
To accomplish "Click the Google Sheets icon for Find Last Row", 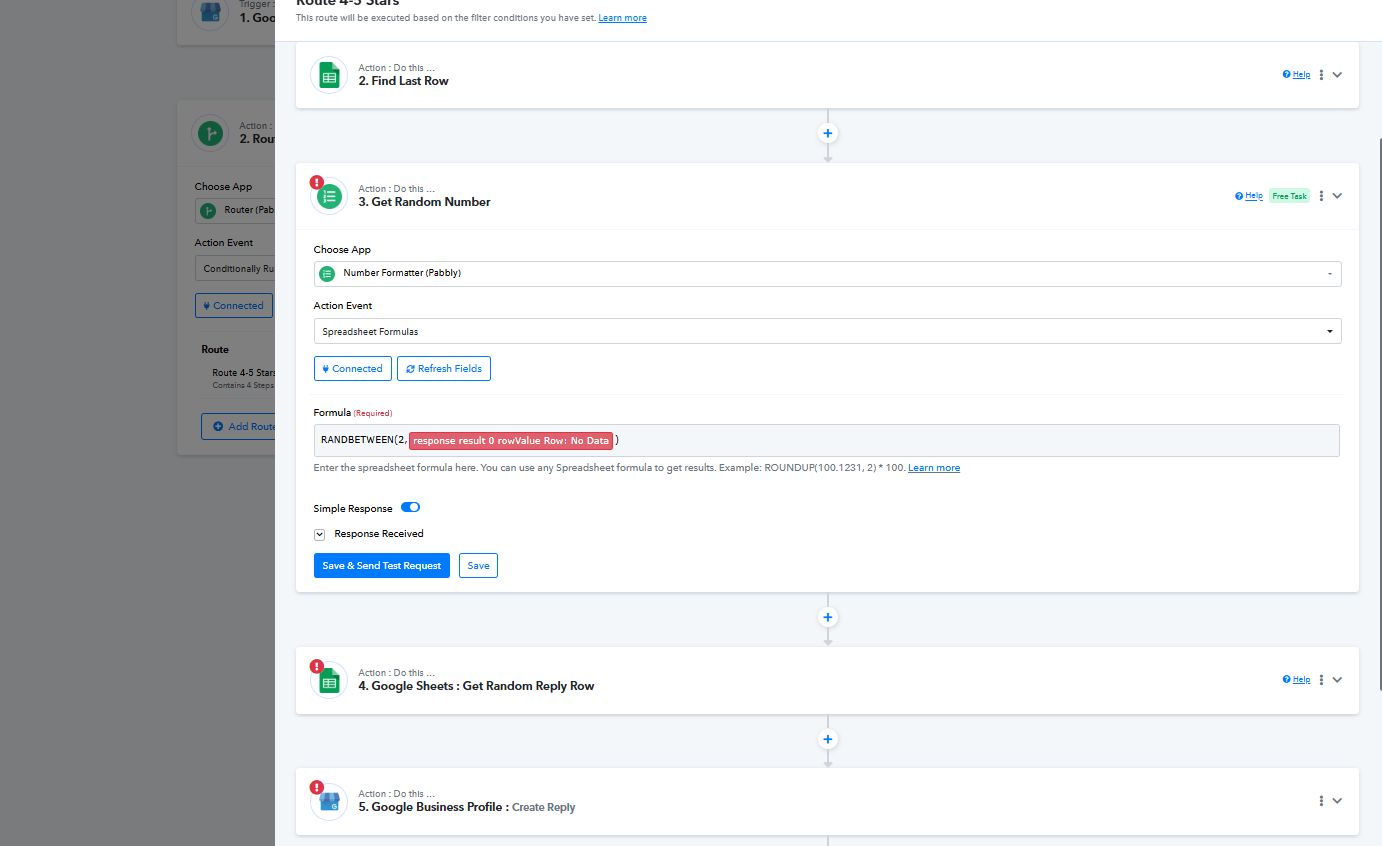I will 329,75.
